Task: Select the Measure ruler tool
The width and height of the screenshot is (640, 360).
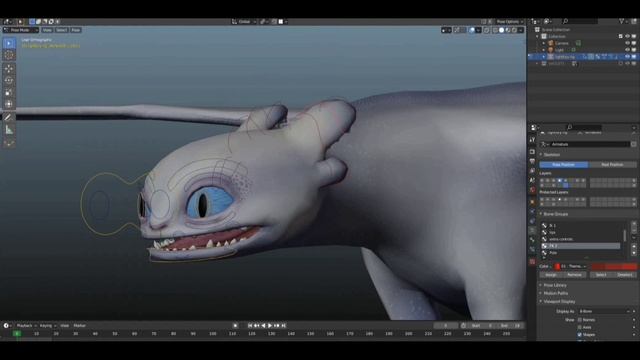Action: 9,130
